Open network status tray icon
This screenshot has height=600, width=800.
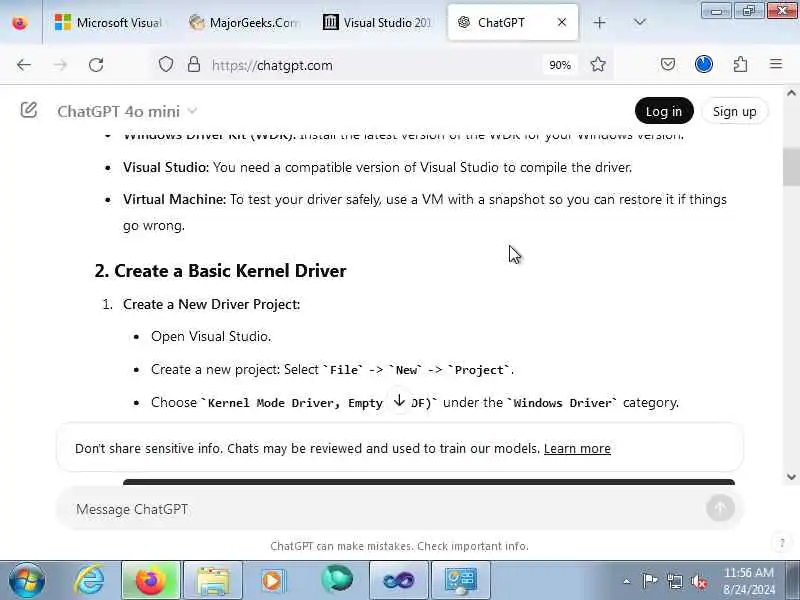pos(674,581)
